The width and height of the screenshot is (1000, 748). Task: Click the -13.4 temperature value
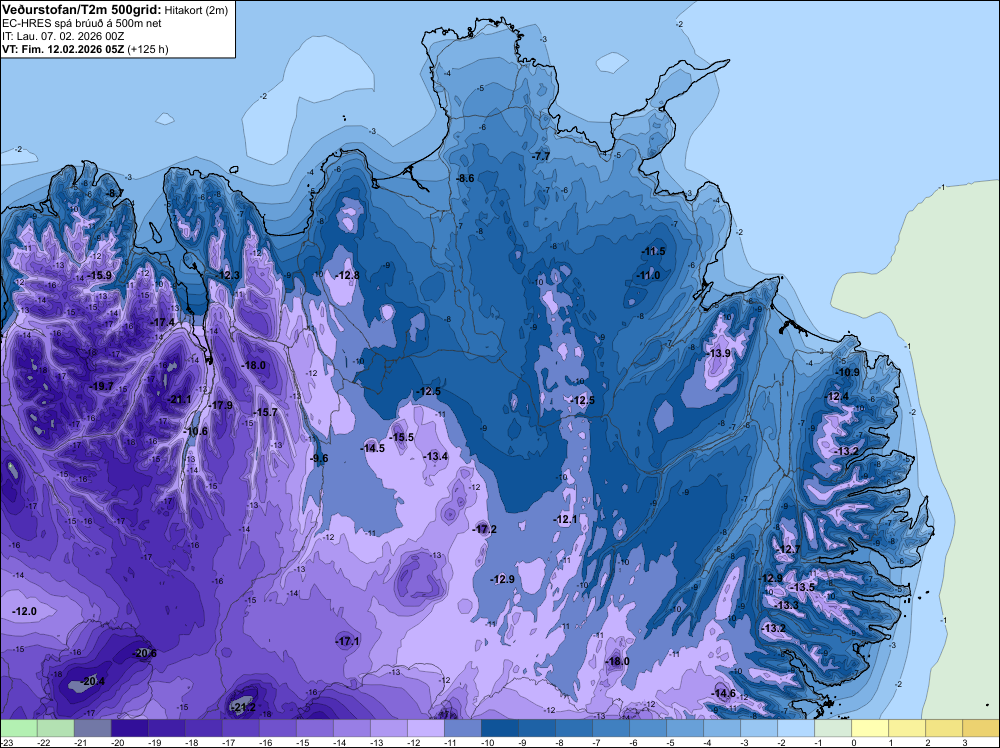[436, 457]
